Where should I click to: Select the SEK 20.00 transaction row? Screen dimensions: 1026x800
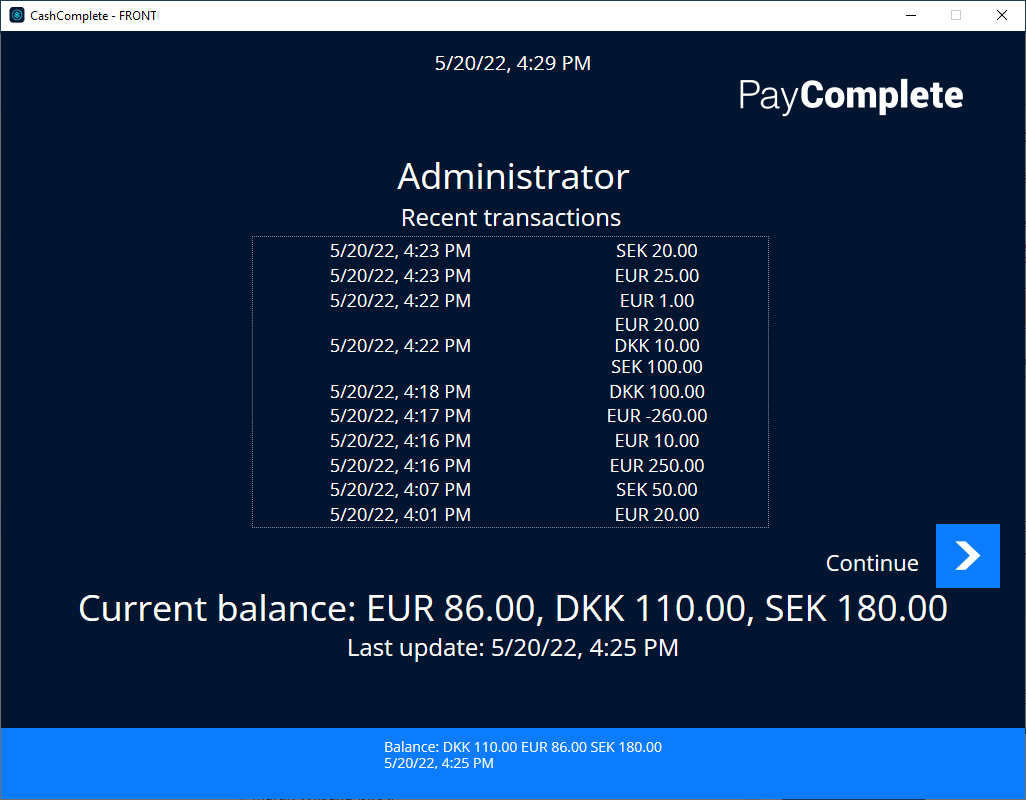(512, 250)
